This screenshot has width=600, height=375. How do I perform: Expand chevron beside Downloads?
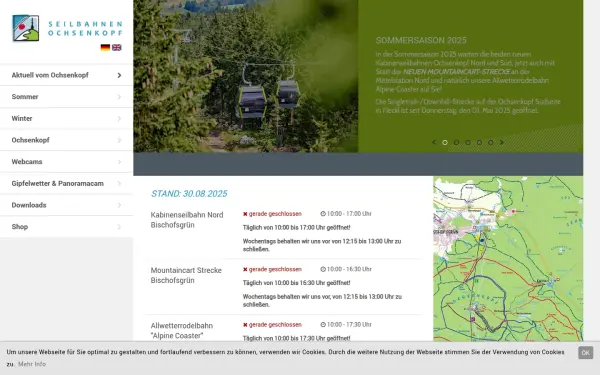pos(119,205)
